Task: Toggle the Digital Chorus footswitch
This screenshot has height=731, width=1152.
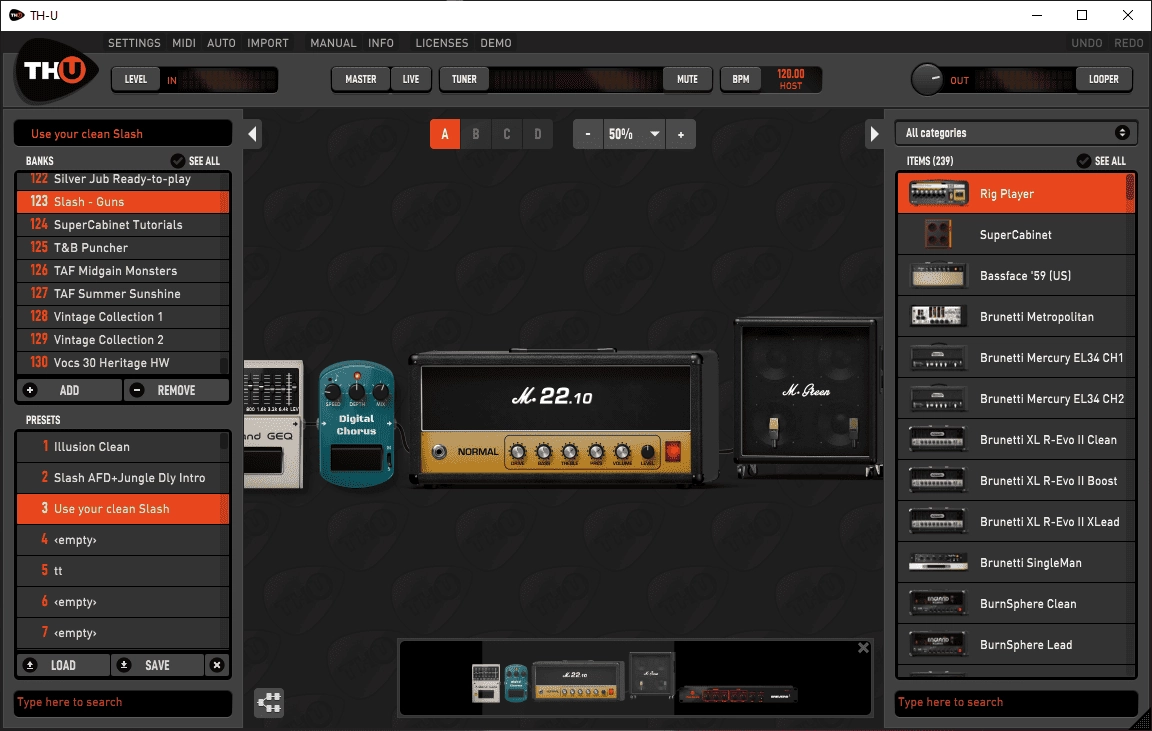Action: 356,459
